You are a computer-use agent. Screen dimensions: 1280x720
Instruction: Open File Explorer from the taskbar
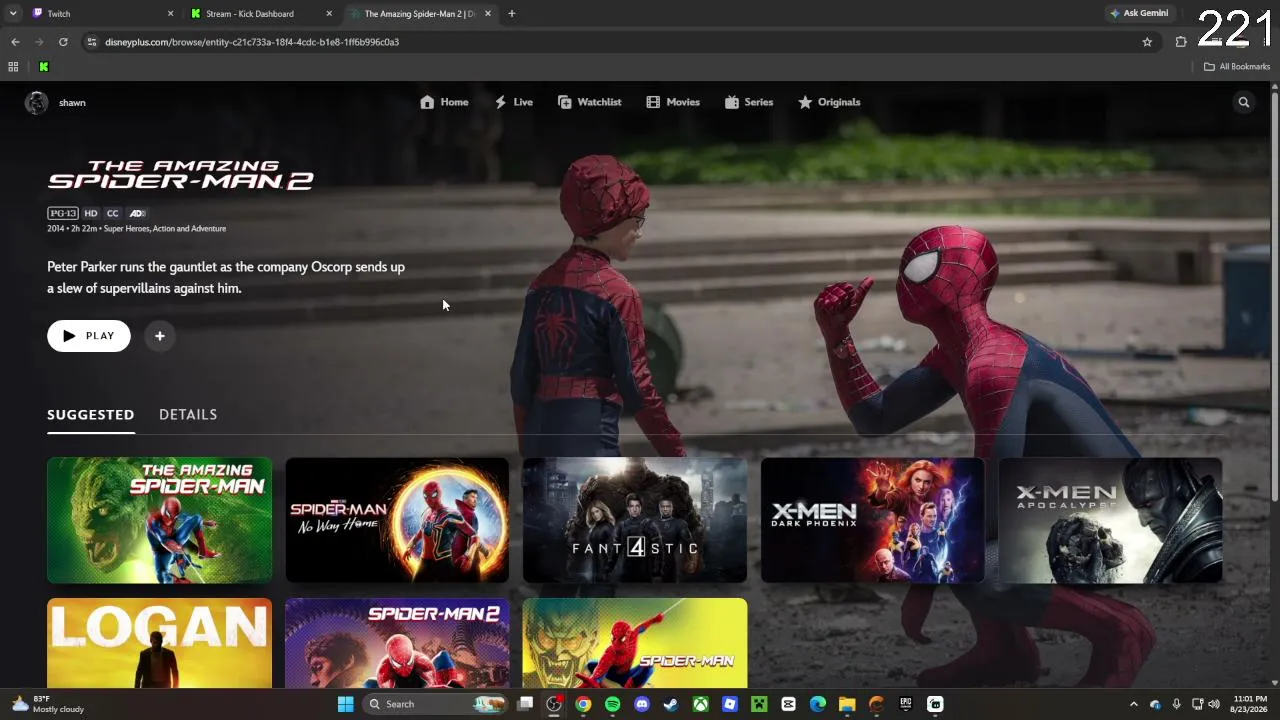pyautogui.click(x=847, y=704)
